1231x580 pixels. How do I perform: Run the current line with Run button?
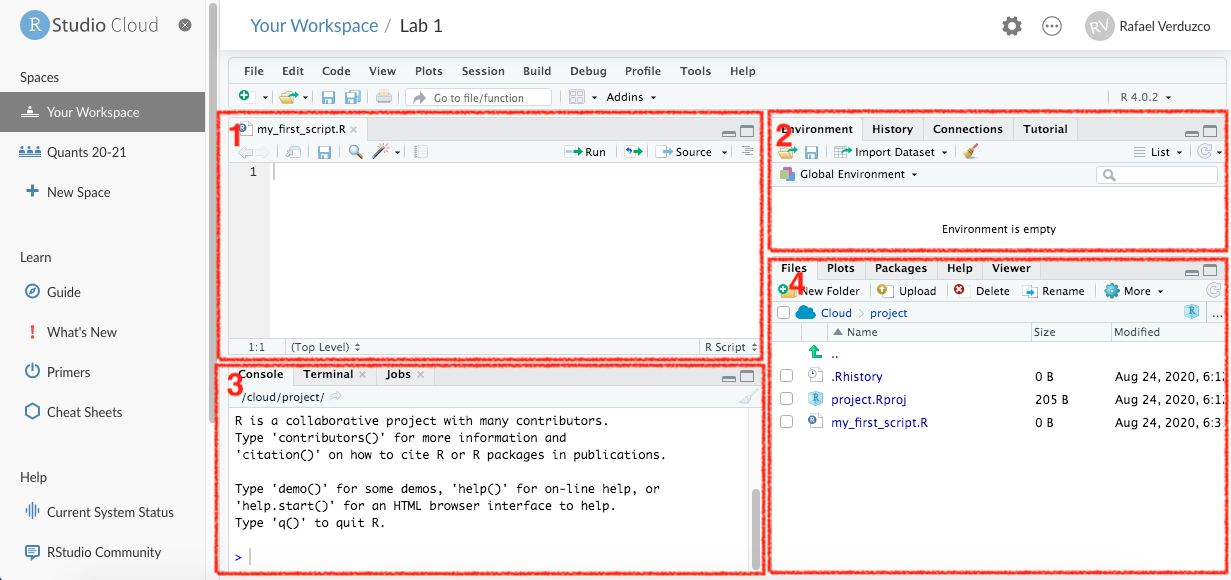tap(586, 152)
